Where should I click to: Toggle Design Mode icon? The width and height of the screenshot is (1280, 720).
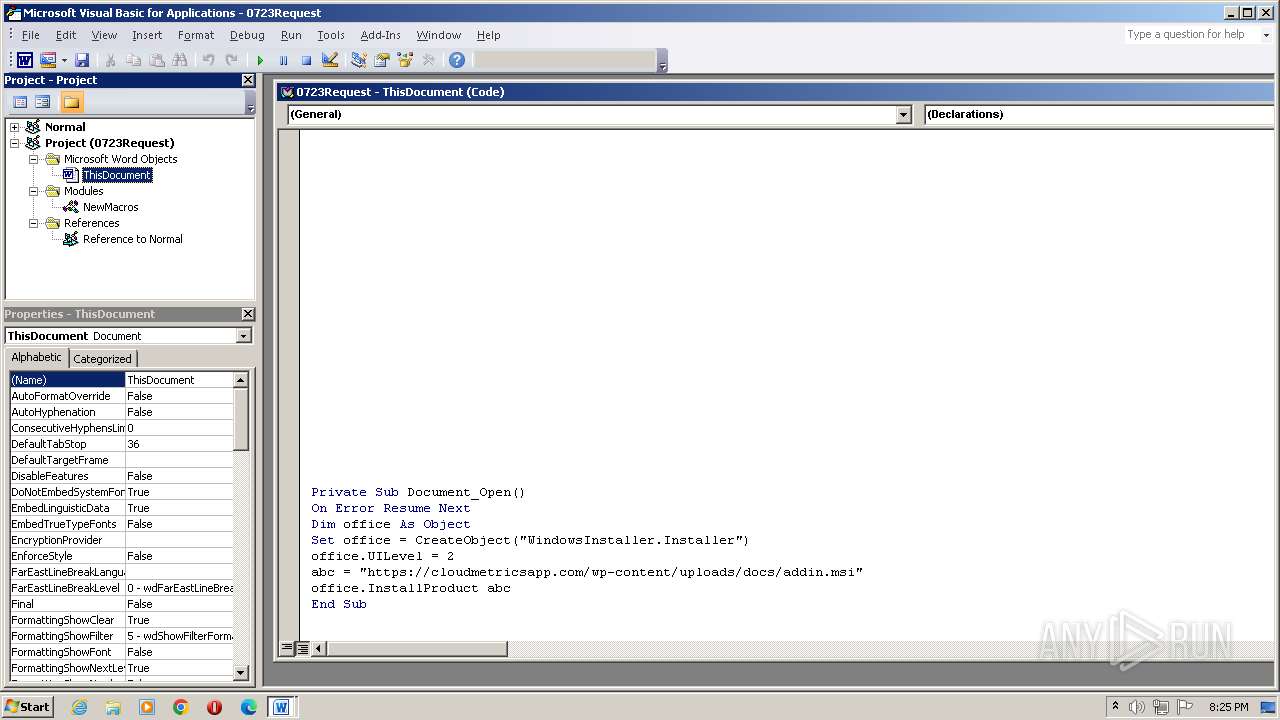pos(330,60)
